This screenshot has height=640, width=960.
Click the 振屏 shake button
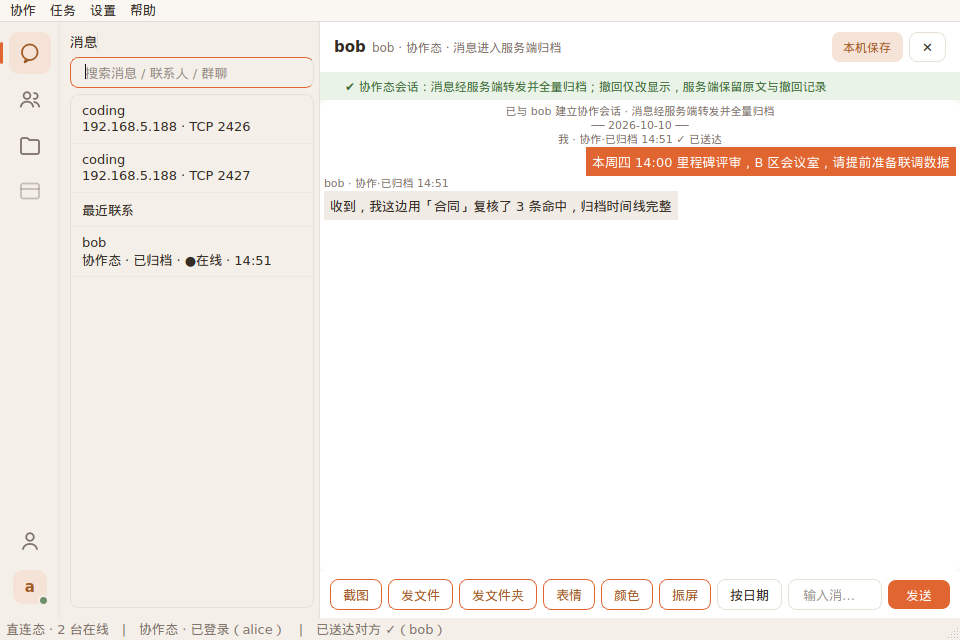click(684, 595)
